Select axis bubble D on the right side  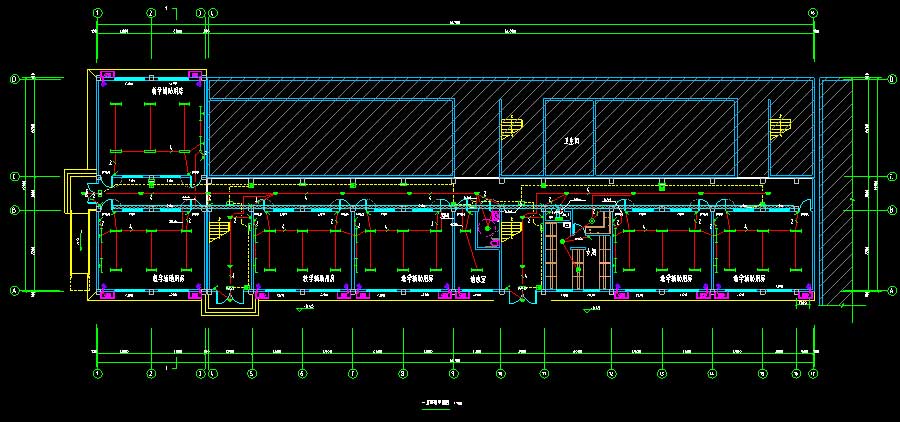(891, 79)
